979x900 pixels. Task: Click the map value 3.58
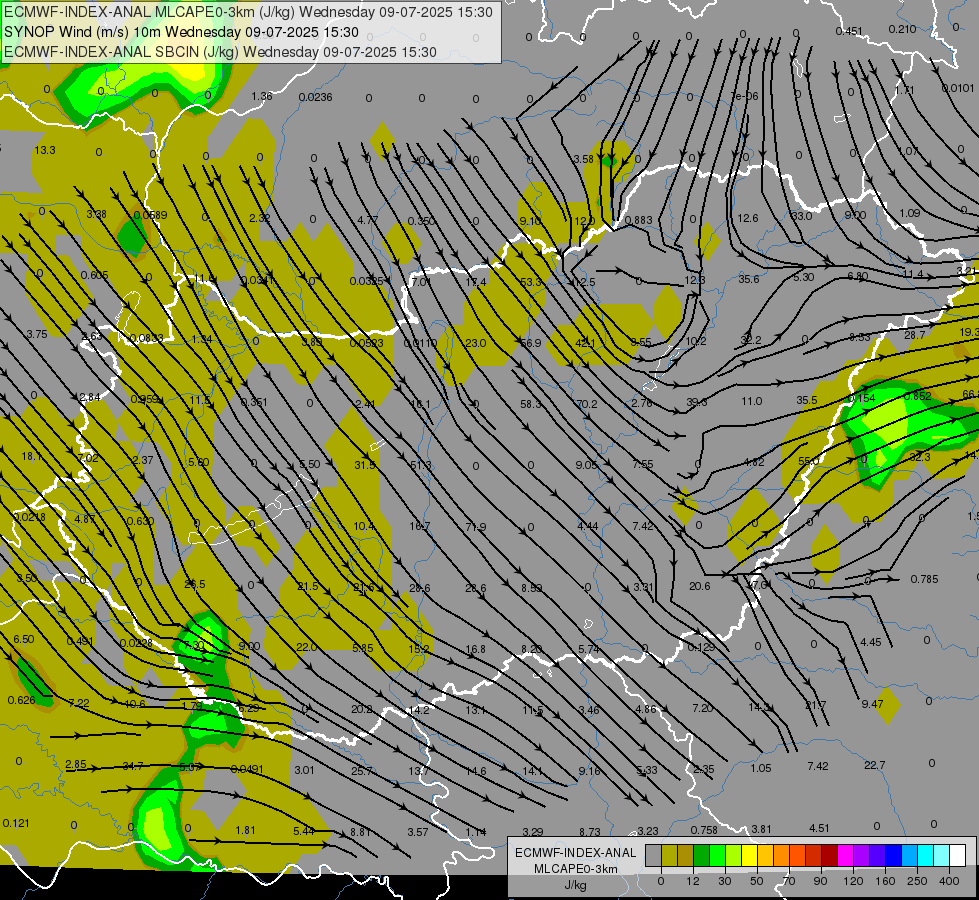584,159
